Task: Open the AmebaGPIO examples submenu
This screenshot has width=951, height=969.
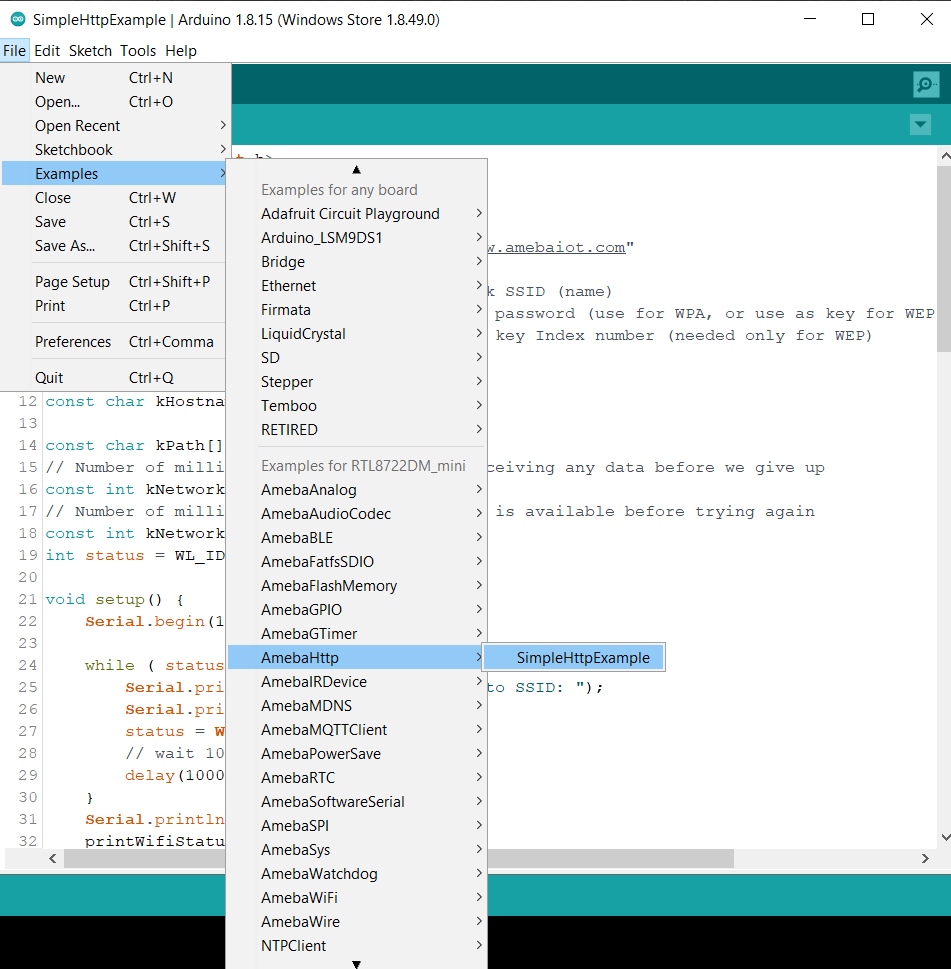Action: pos(357,610)
